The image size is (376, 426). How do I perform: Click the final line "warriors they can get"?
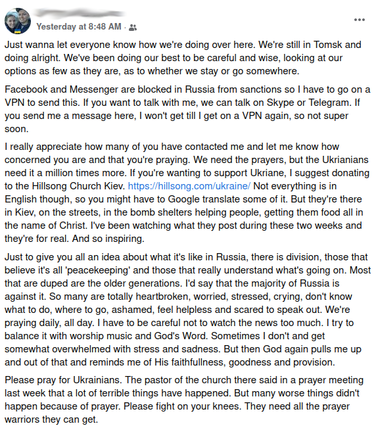pos(51,419)
